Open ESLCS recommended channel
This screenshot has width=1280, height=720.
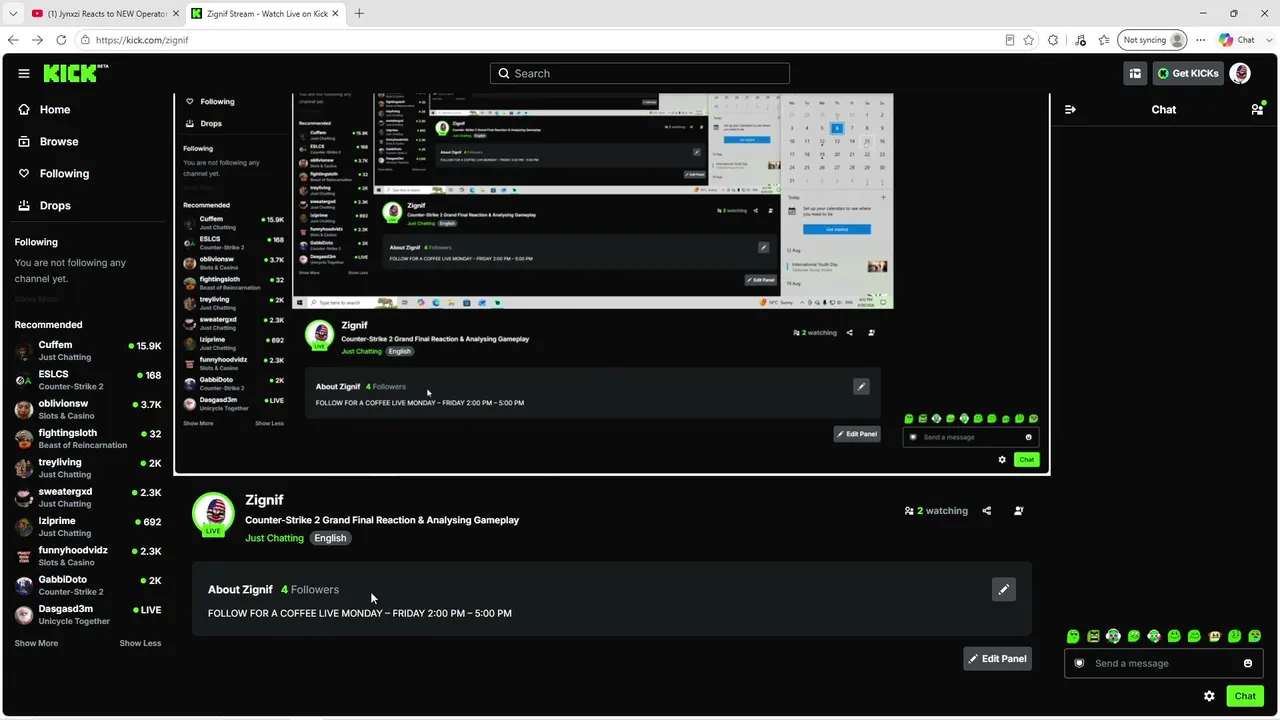click(x=88, y=380)
